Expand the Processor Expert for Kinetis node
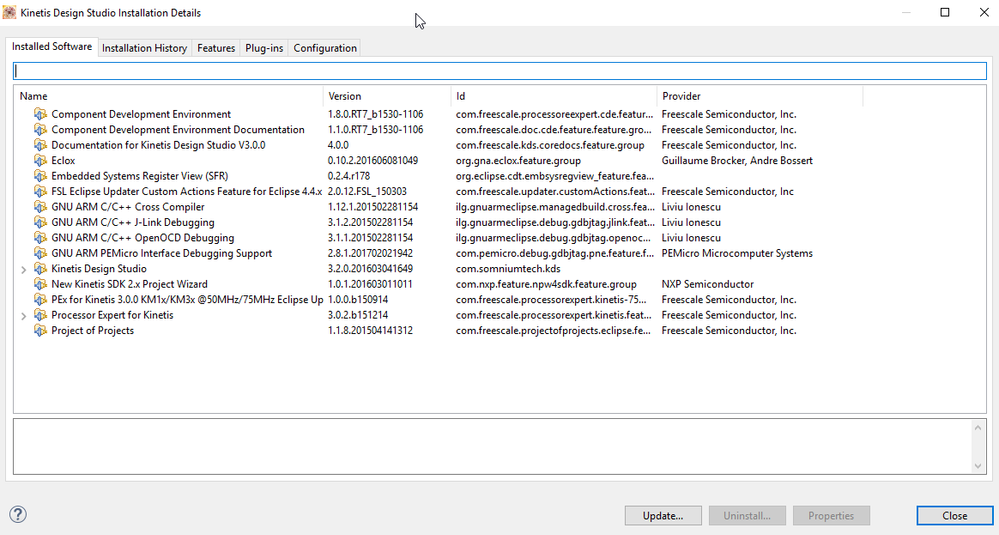 (24, 315)
